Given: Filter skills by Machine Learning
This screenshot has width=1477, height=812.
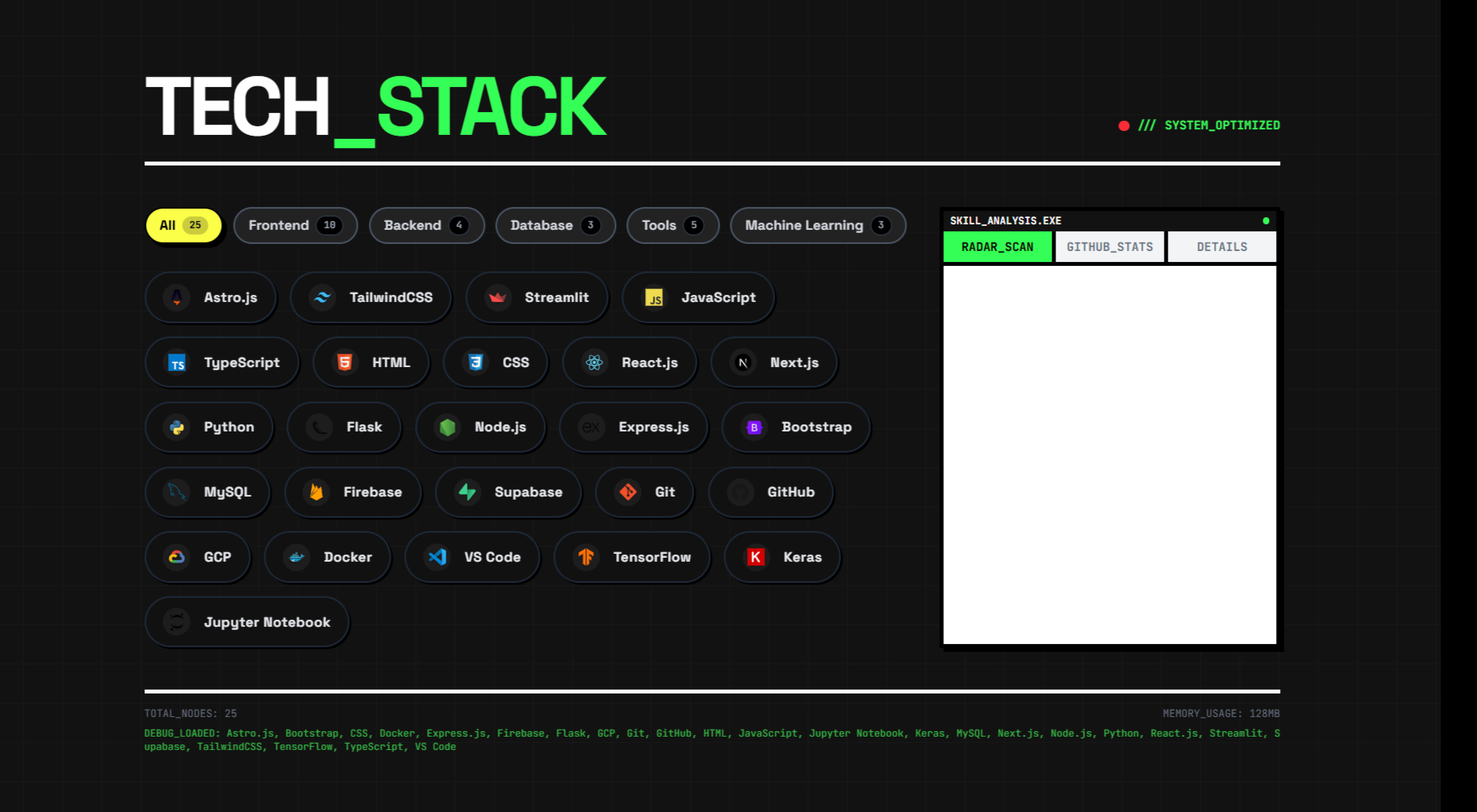Looking at the screenshot, I should click(818, 225).
